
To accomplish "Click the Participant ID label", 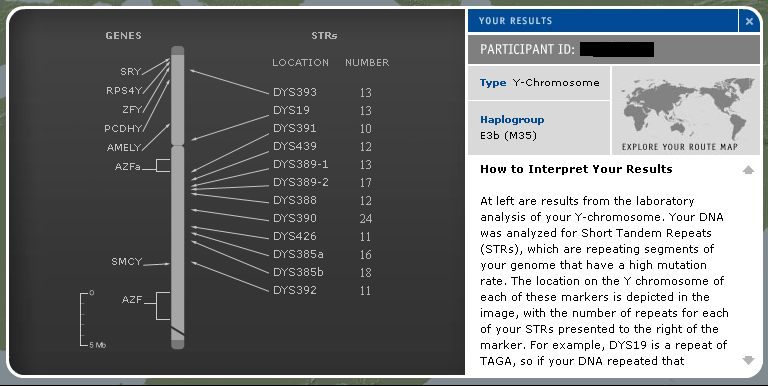I will point(528,49).
